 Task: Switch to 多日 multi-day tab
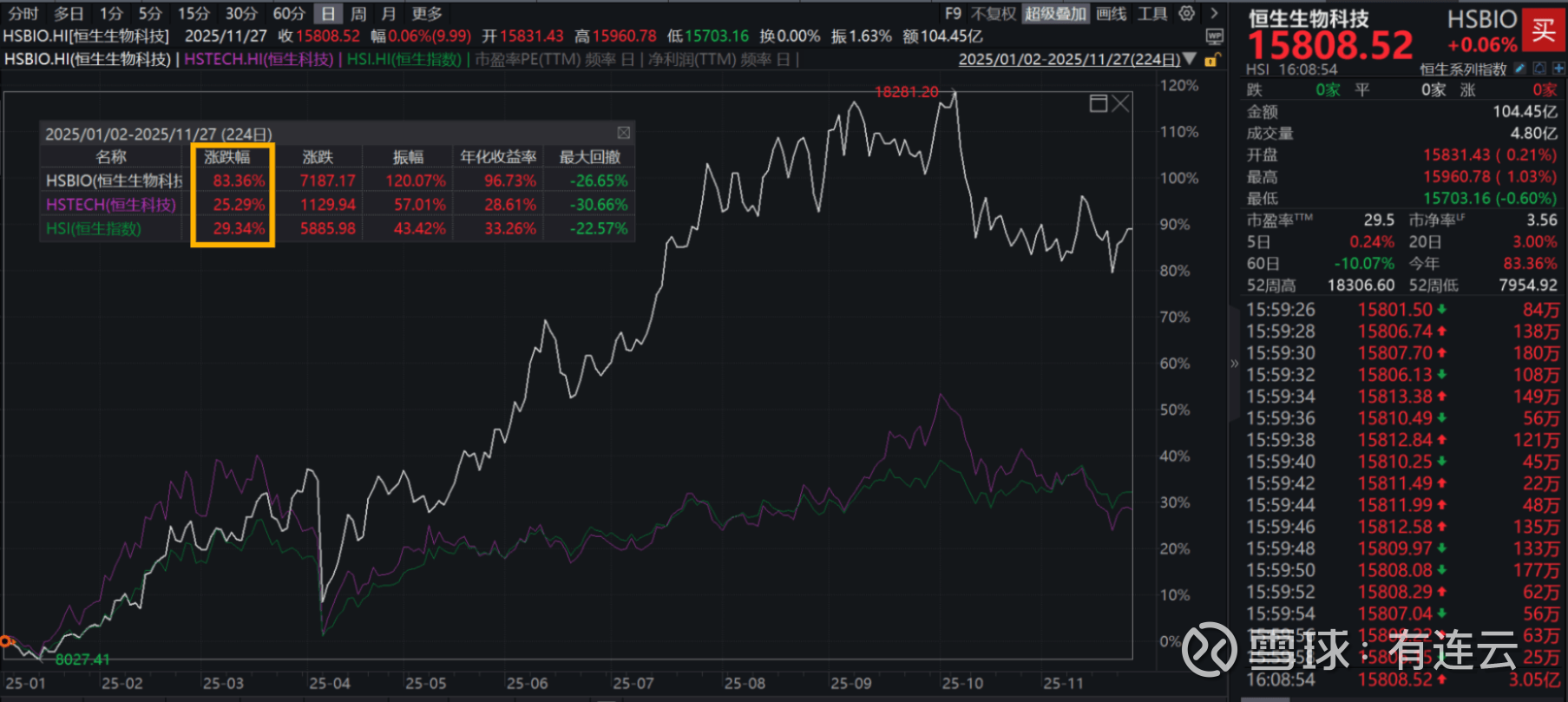click(x=69, y=14)
